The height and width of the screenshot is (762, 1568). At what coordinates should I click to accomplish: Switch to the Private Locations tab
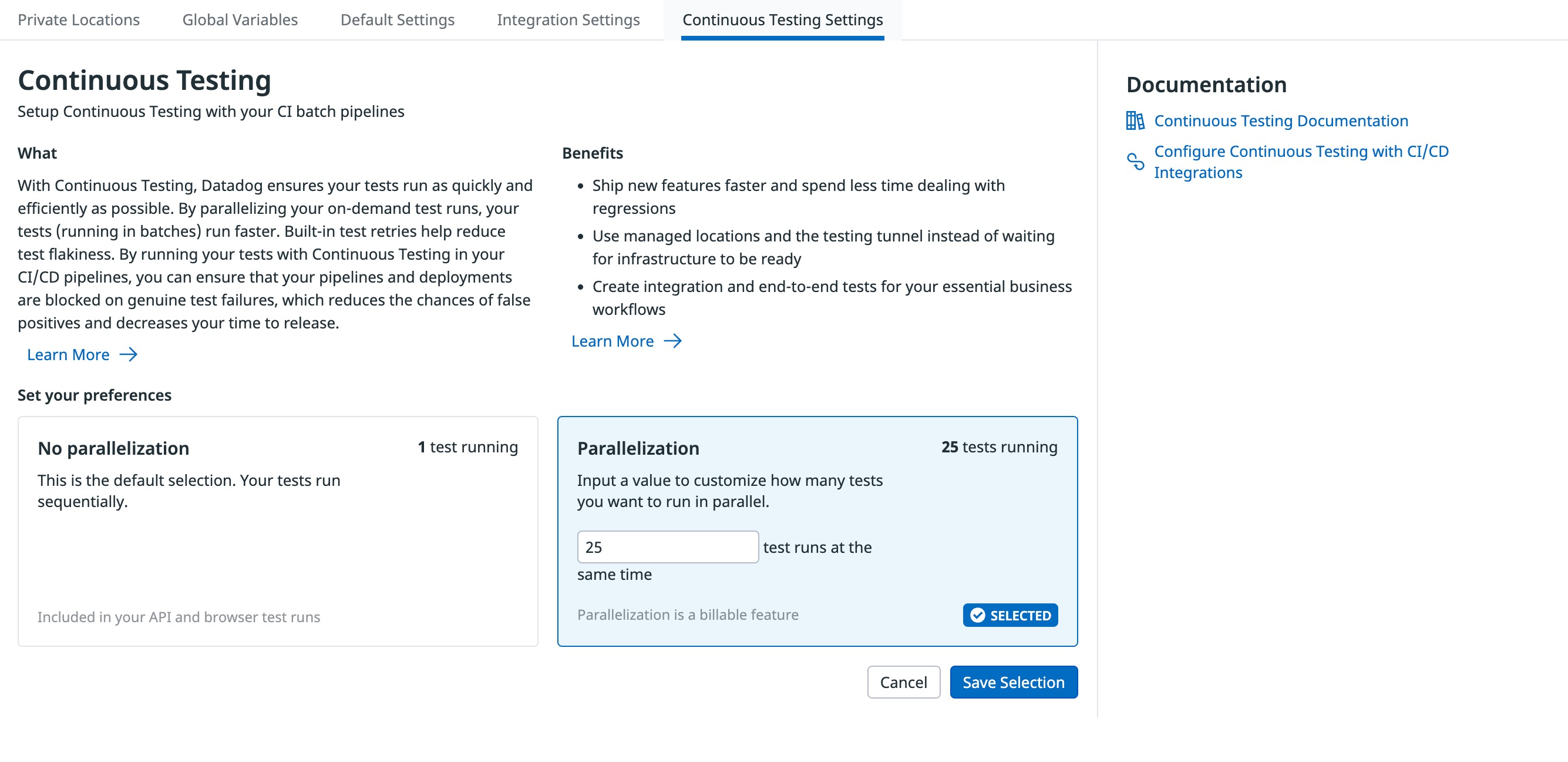pyautogui.click(x=79, y=19)
